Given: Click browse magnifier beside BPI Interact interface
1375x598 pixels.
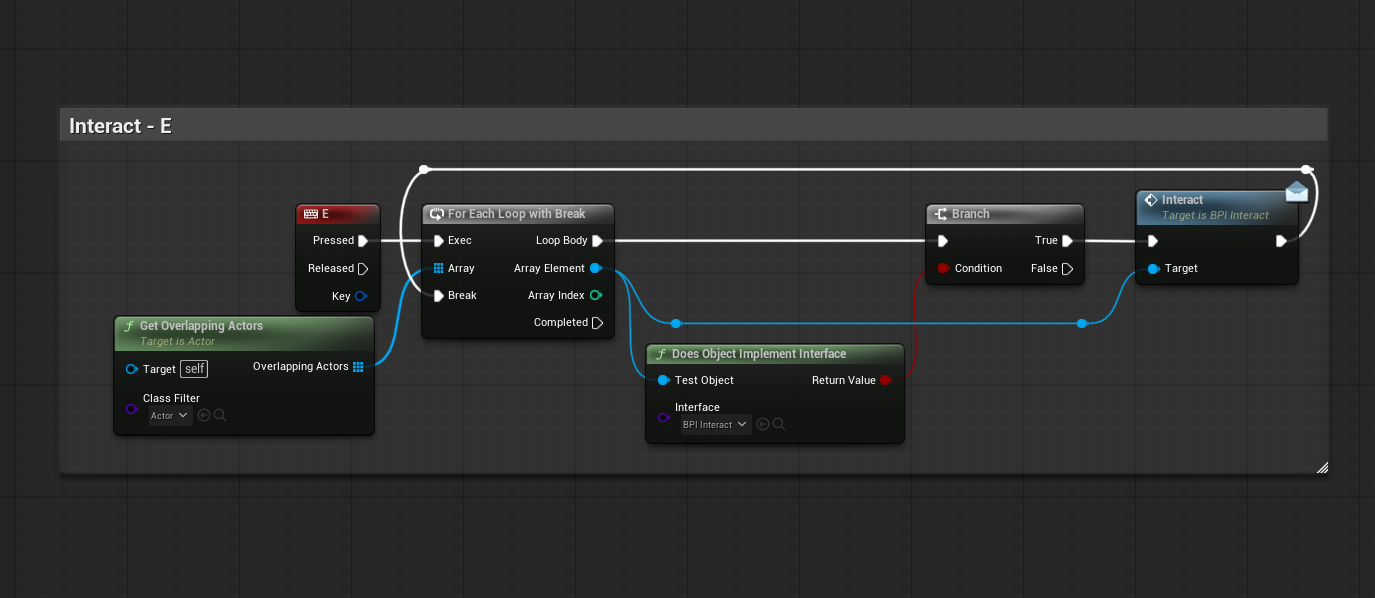Looking at the screenshot, I should coord(779,424).
